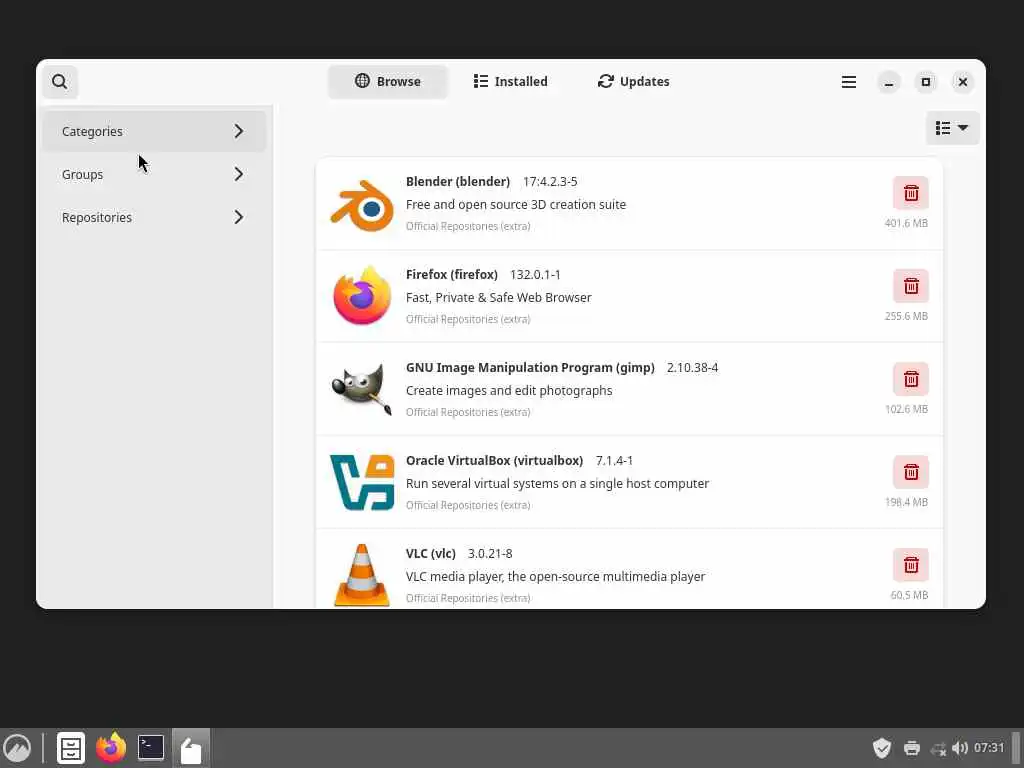Viewport: 1024px width, 768px height.
Task: Close the package manager window
Action: [963, 82]
